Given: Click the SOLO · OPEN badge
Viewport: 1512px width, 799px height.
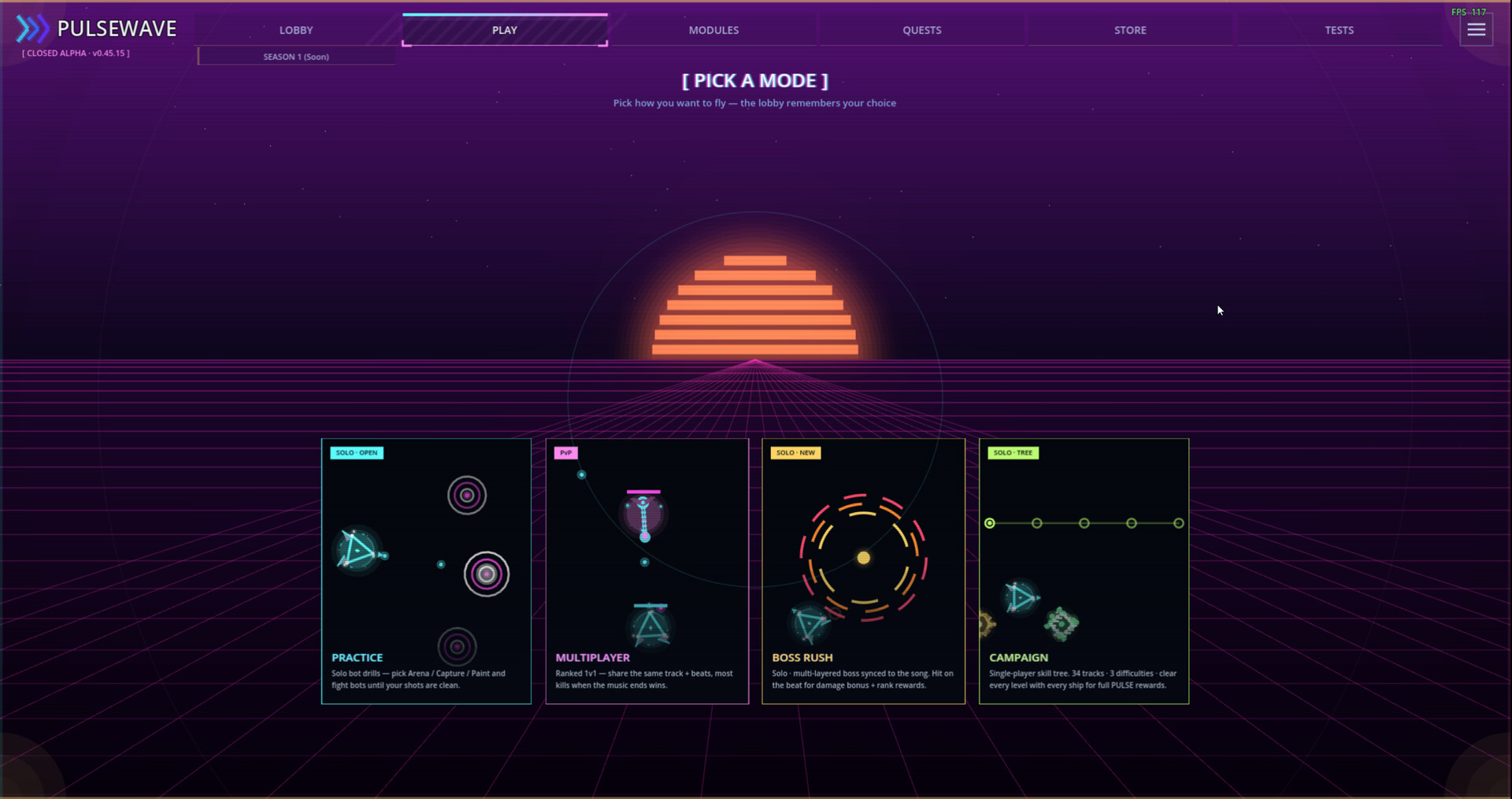Looking at the screenshot, I should [x=357, y=453].
